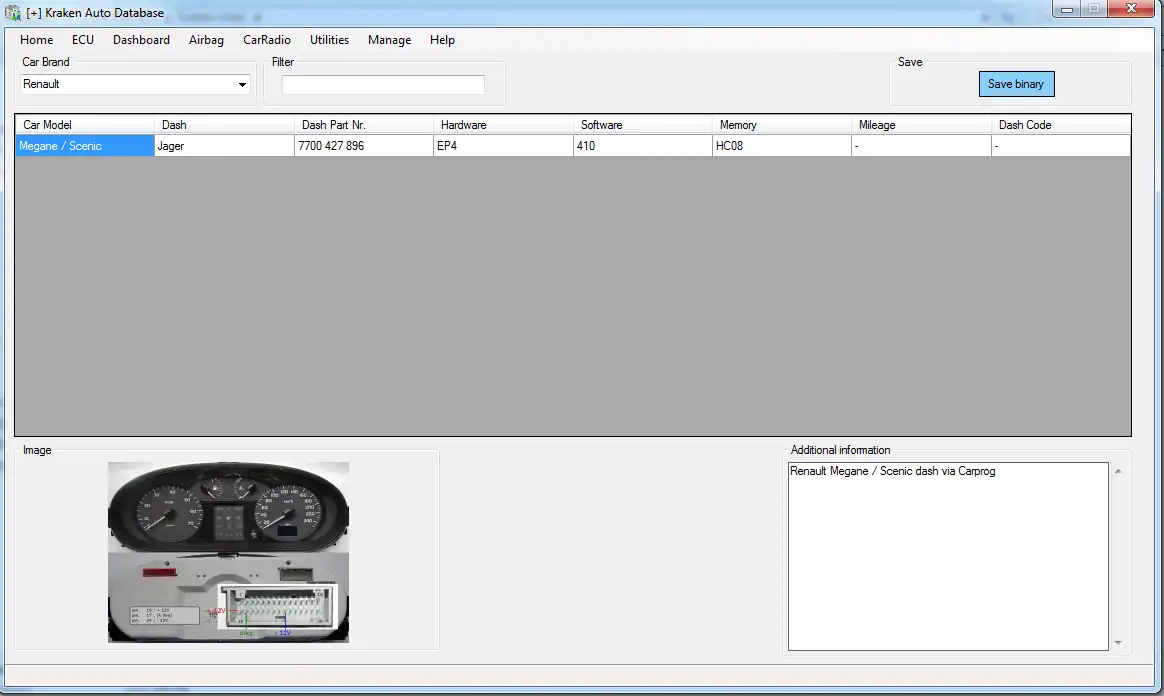Open the Home menu
This screenshot has width=1164, height=696.
[36, 40]
